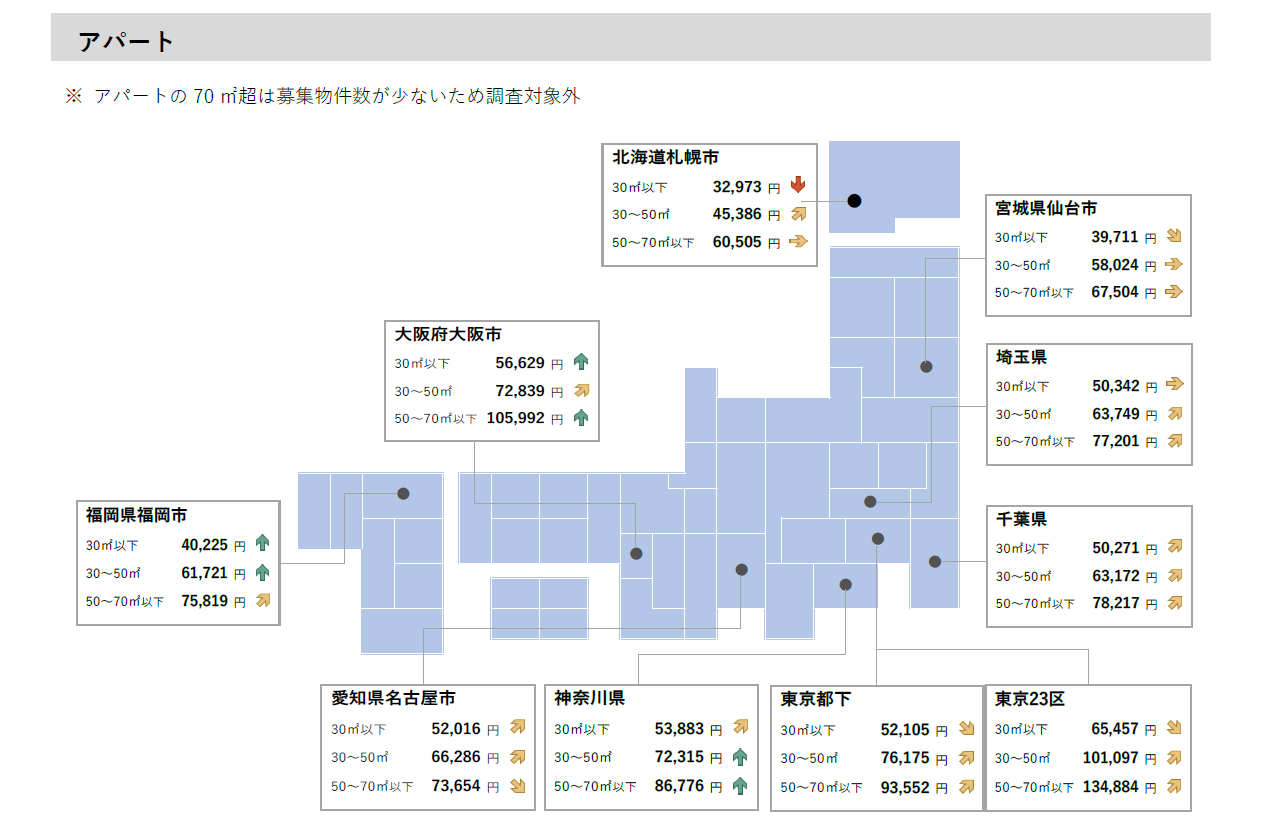Select the 北海道札幌市 heading
1262x822 pixels.
tap(665, 157)
